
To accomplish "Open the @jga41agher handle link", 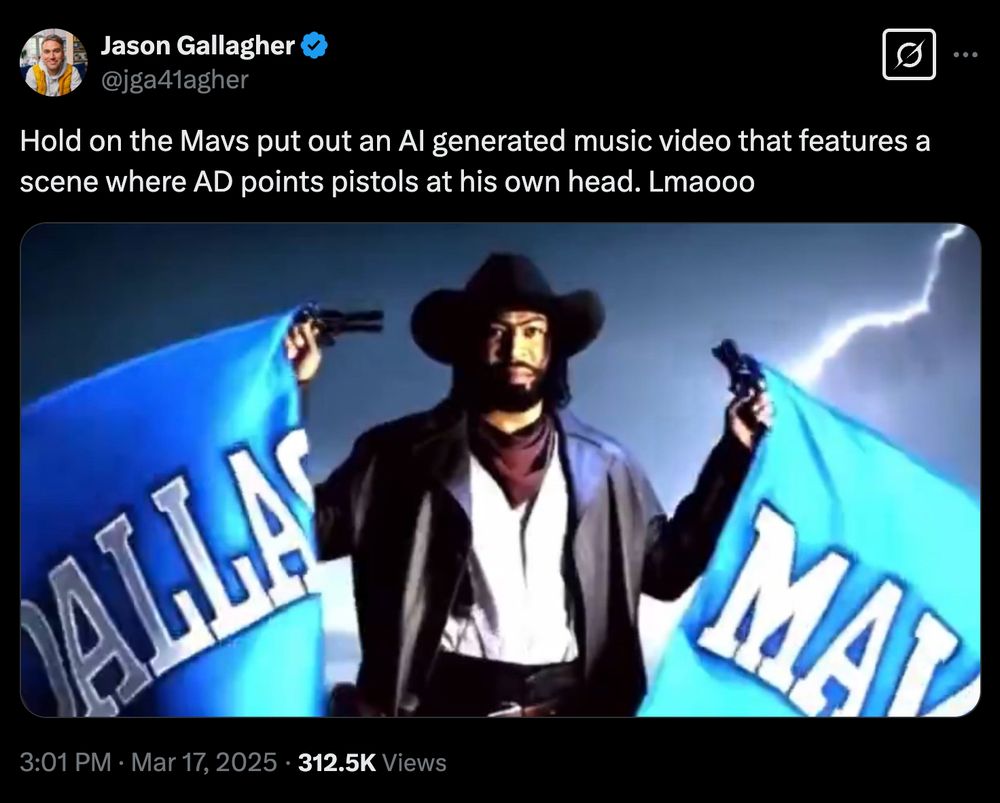I will [x=175, y=80].
